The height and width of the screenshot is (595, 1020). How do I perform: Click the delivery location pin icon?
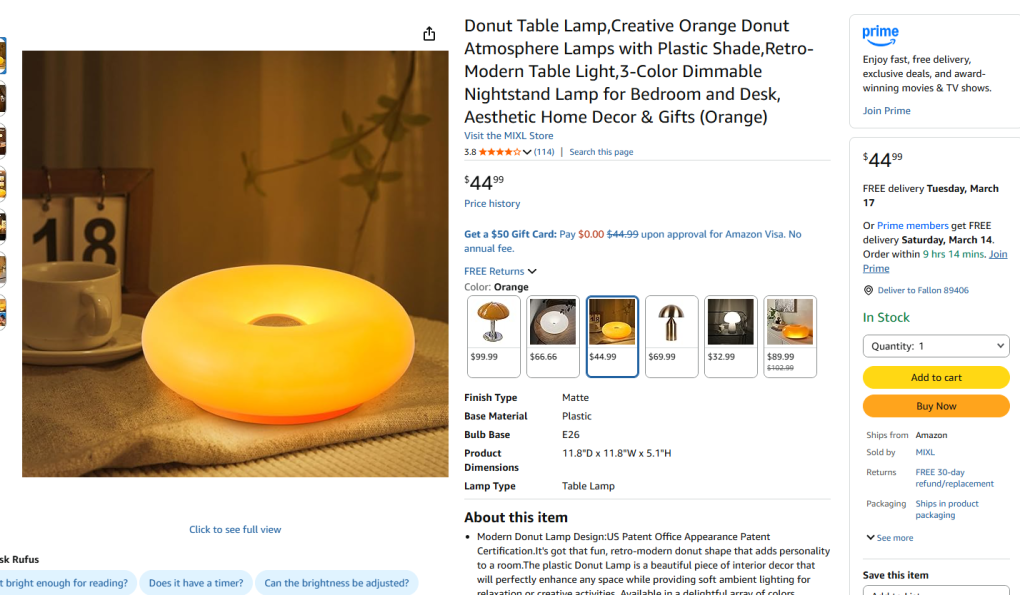point(868,290)
